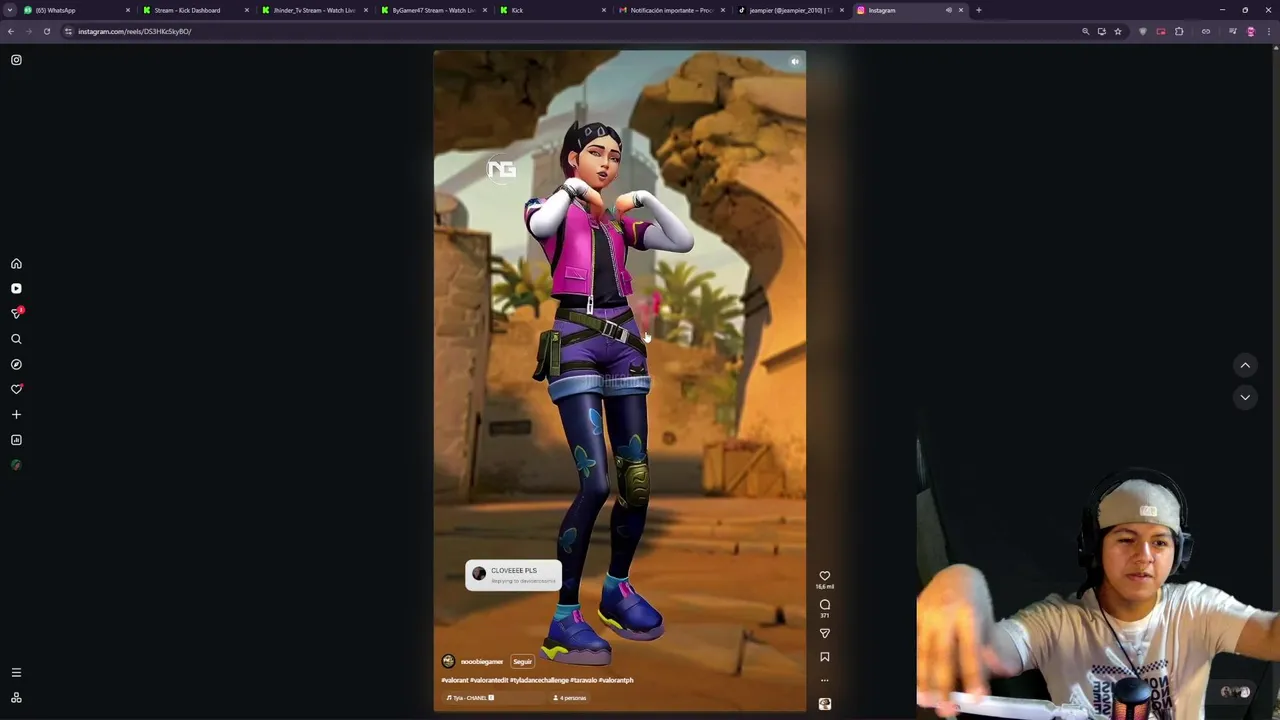This screenshot has height=720, width=1280.
Task: Open zoom magnifier in address bar
Action: 1085,31
